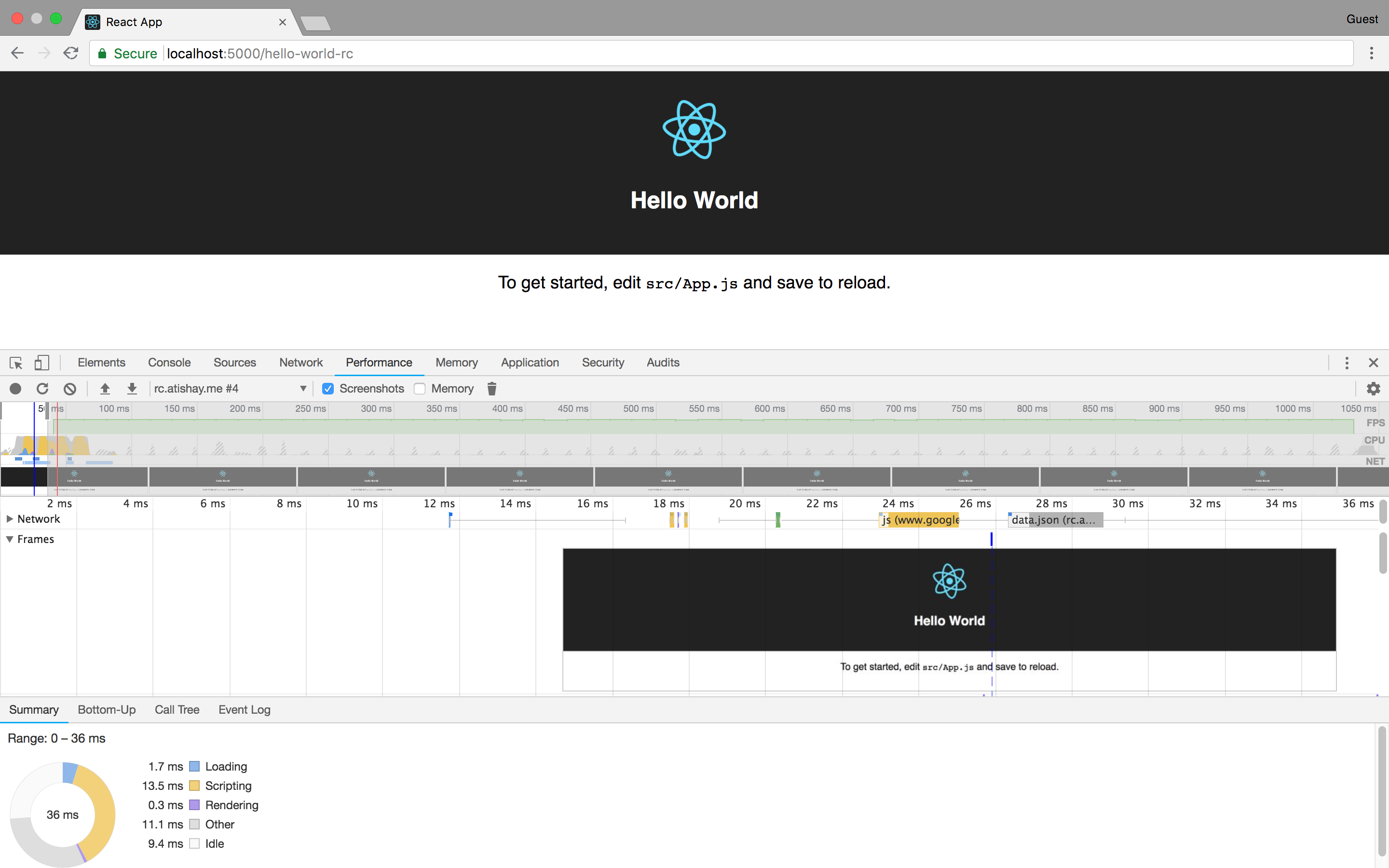Click the green Secure lock icon
Image resolution: width=1389 pixels, height=868 pixels.
tap(102, 54)
